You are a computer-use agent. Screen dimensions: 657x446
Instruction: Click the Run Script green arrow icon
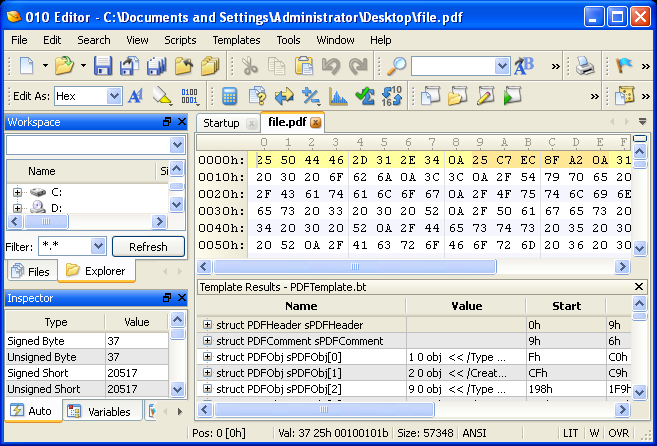point(512,96)
